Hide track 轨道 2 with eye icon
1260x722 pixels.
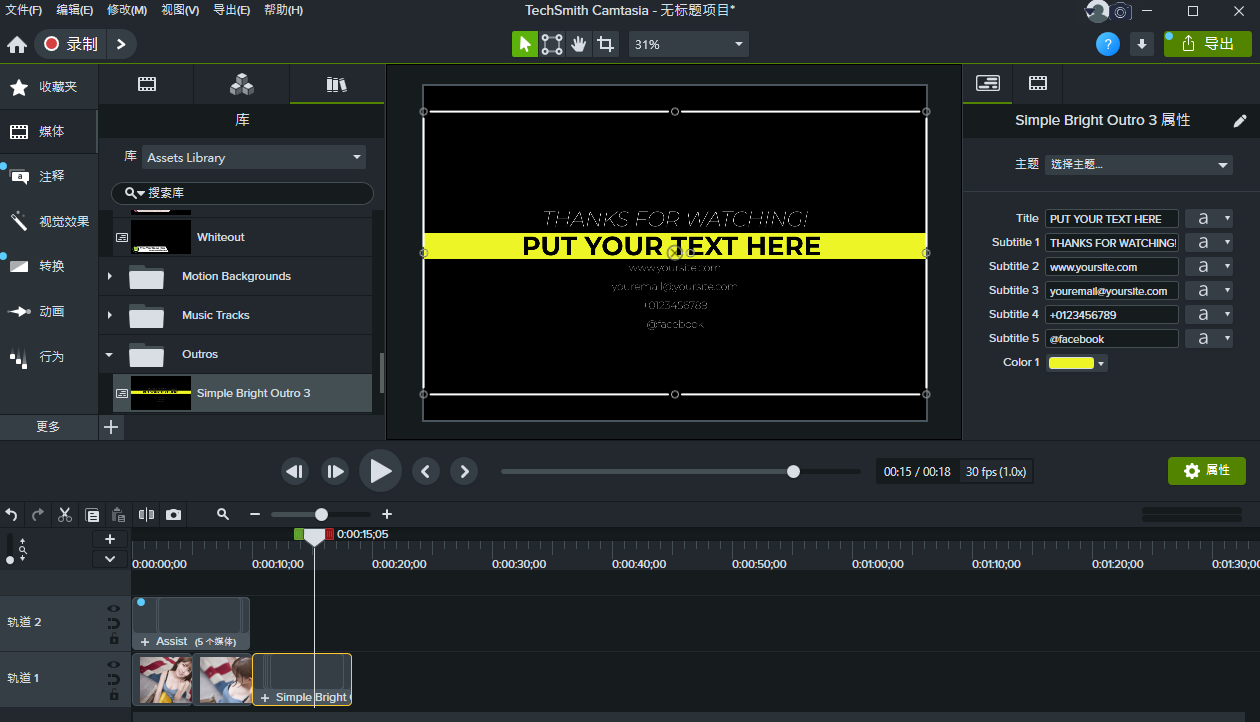pos(114,608)
